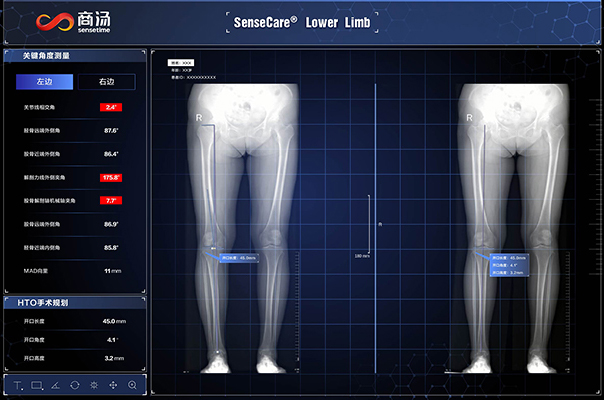Click the 86.9° angle value
The width and height of the screenshot is (604, 400).
(x=111, y=224)
